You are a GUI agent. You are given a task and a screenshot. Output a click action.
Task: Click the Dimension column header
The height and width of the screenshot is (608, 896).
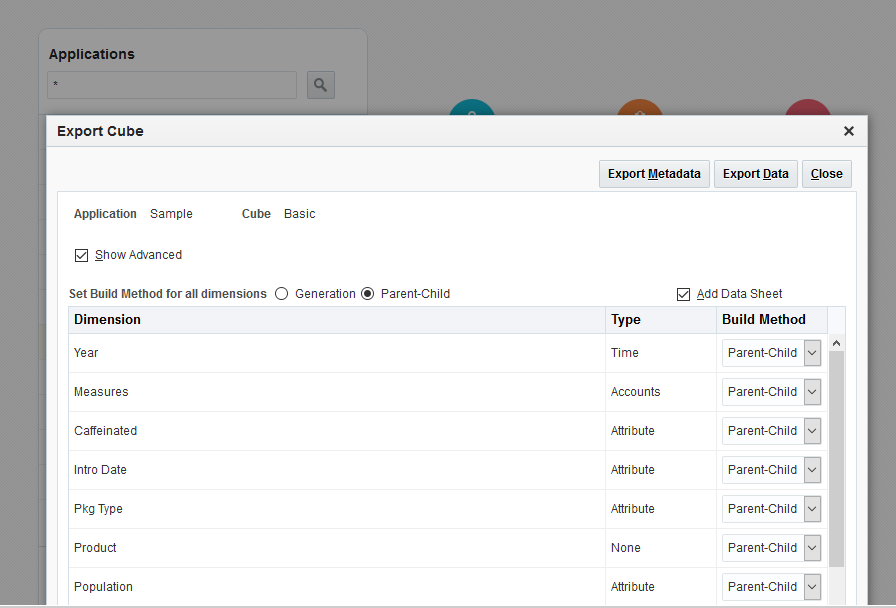tap(337, 320)
